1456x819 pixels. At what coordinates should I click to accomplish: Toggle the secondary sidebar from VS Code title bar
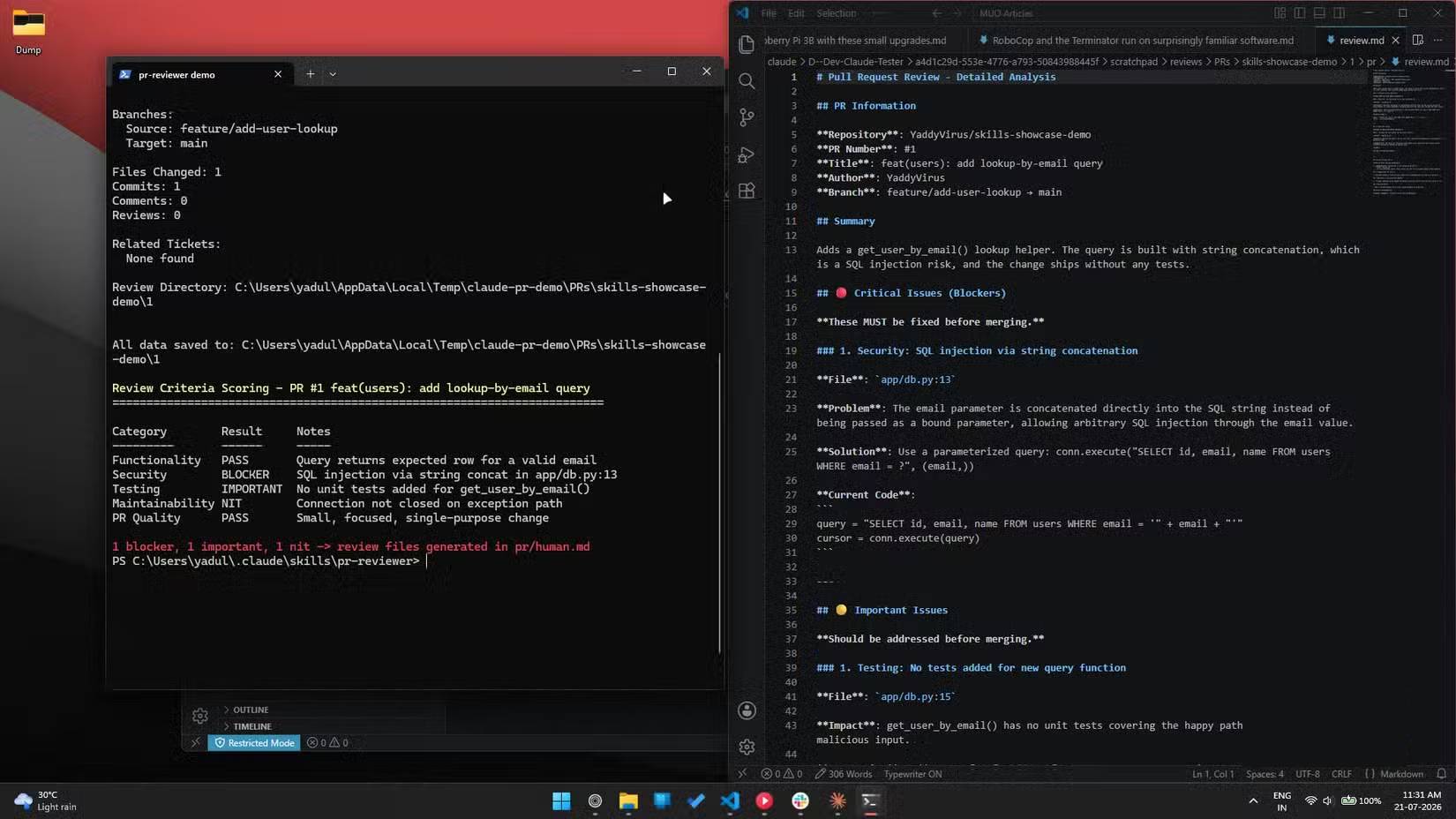(1339, 13)
